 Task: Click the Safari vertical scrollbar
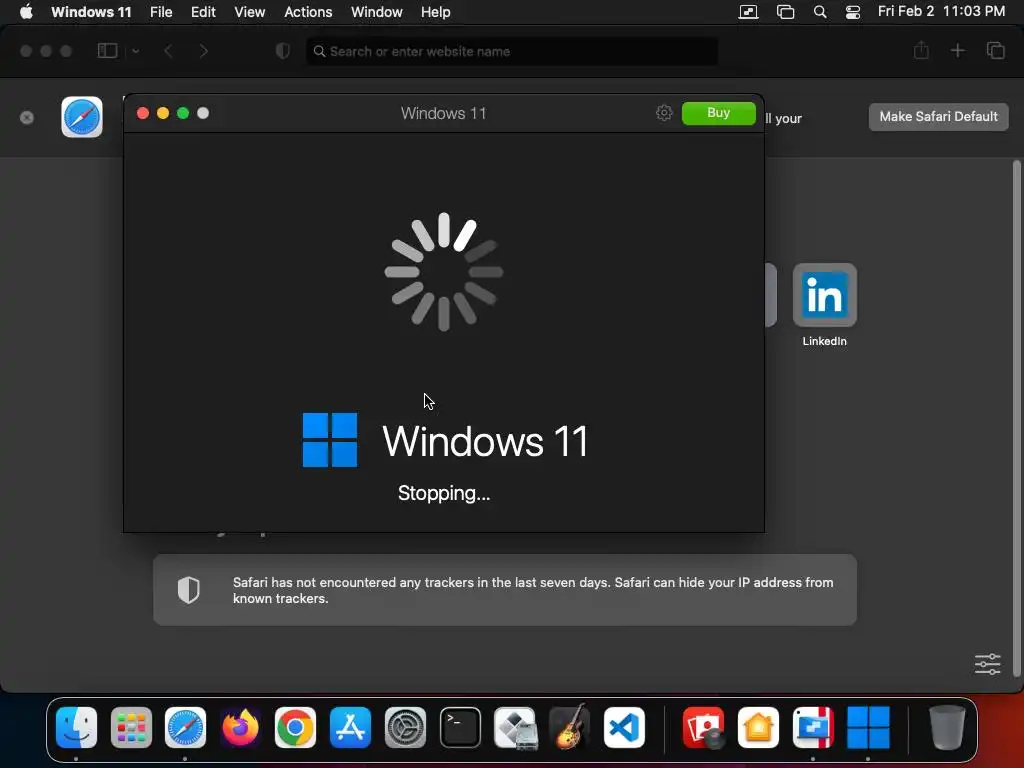pyautogui.click(x=1016, y=418)
